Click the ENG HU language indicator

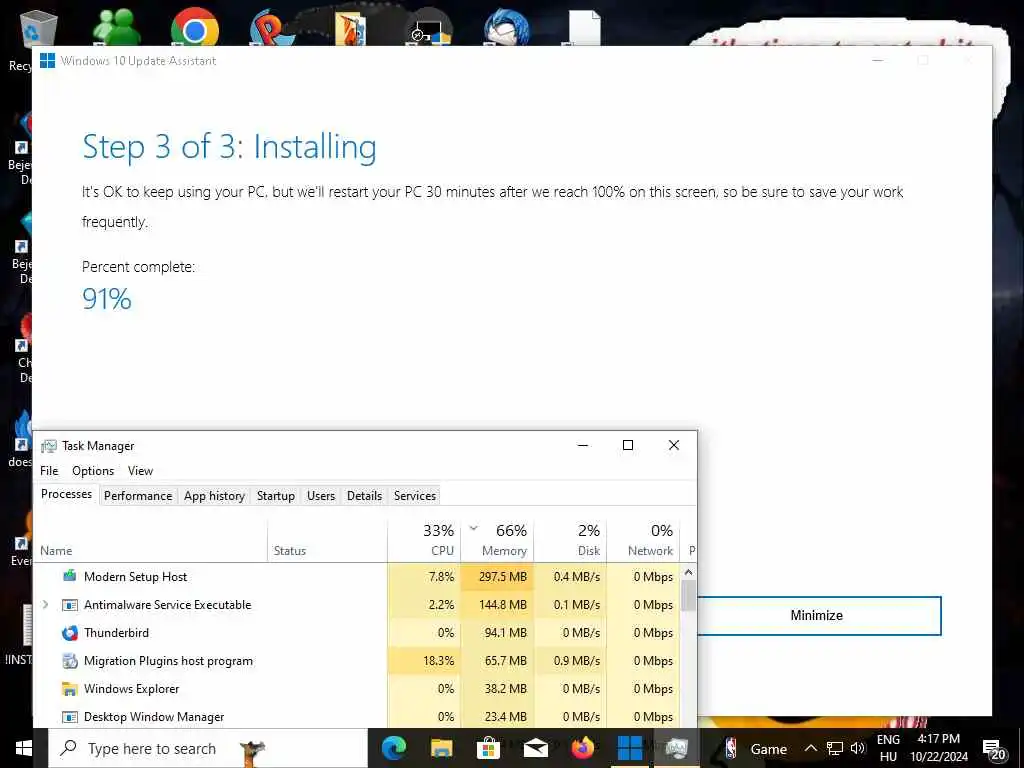click(x=888, y=748)
